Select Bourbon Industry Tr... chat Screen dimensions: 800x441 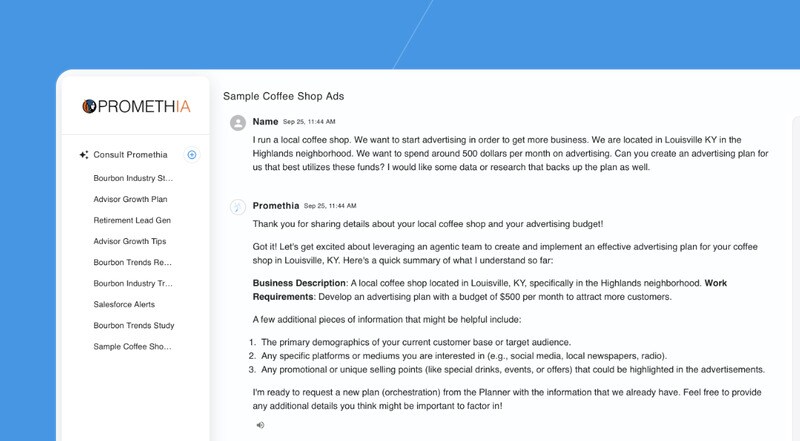[133, 283]
